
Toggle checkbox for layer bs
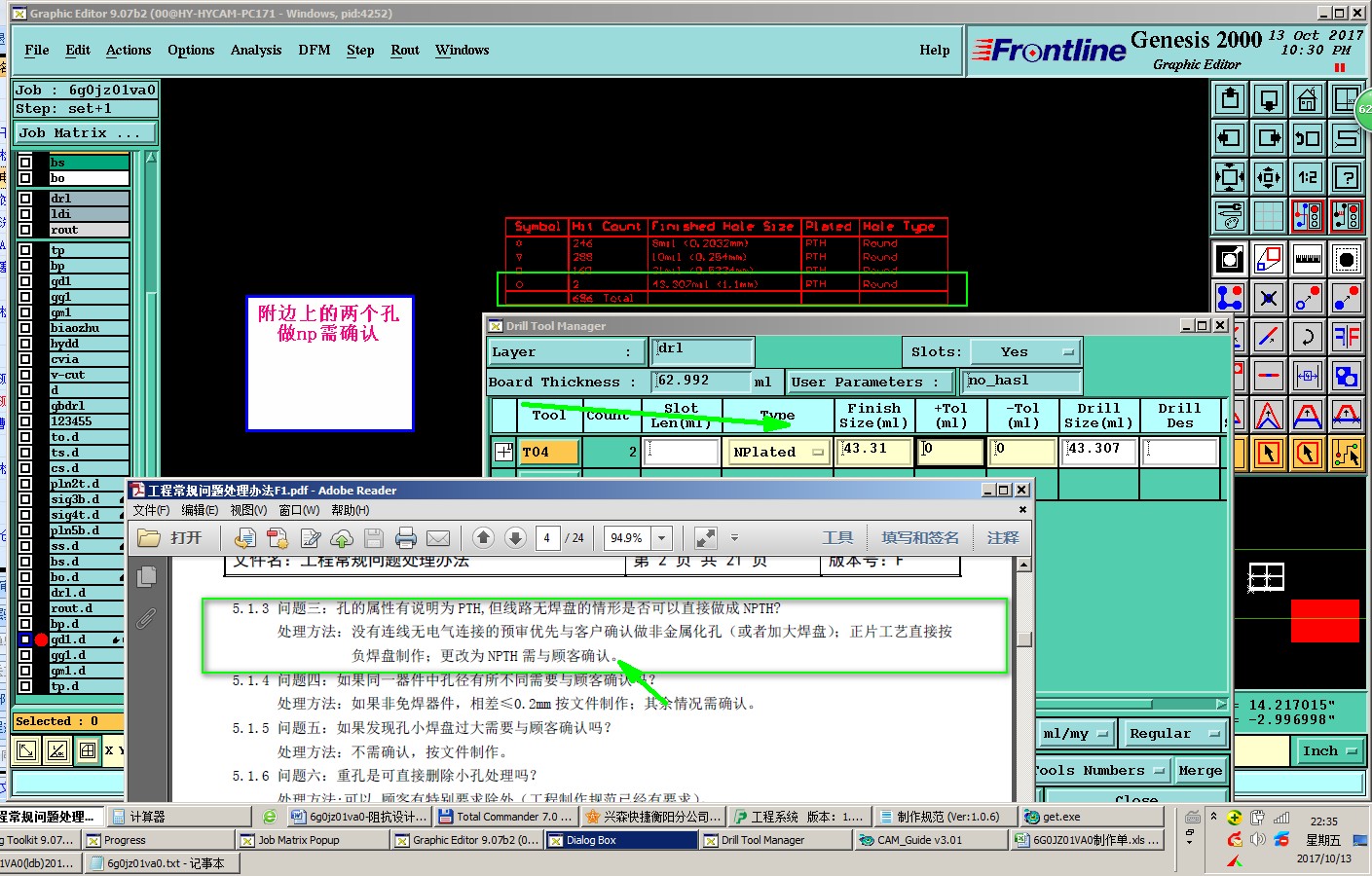coord(26,163)
